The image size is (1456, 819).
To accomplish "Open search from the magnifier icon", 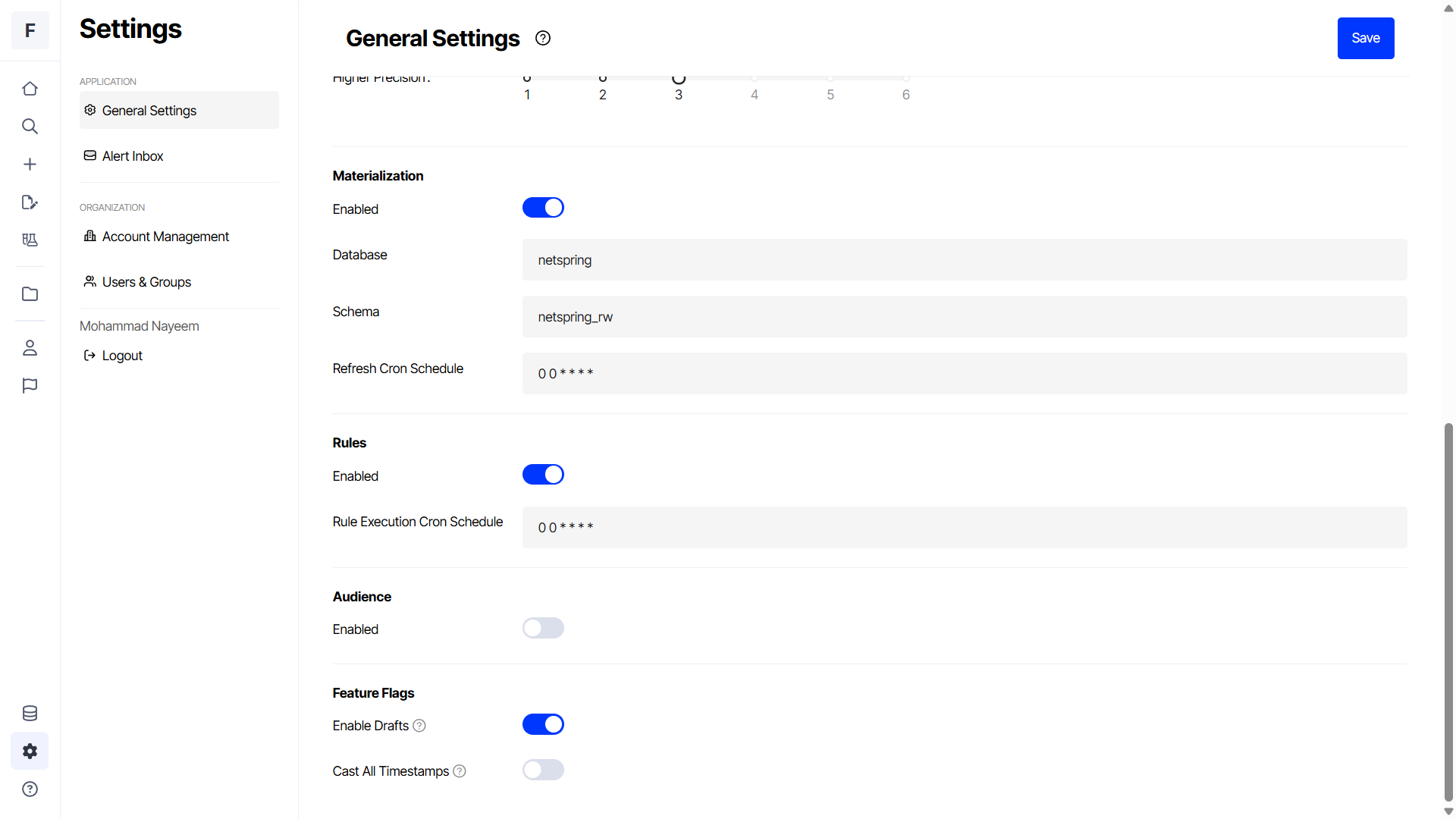I will 30,127.
